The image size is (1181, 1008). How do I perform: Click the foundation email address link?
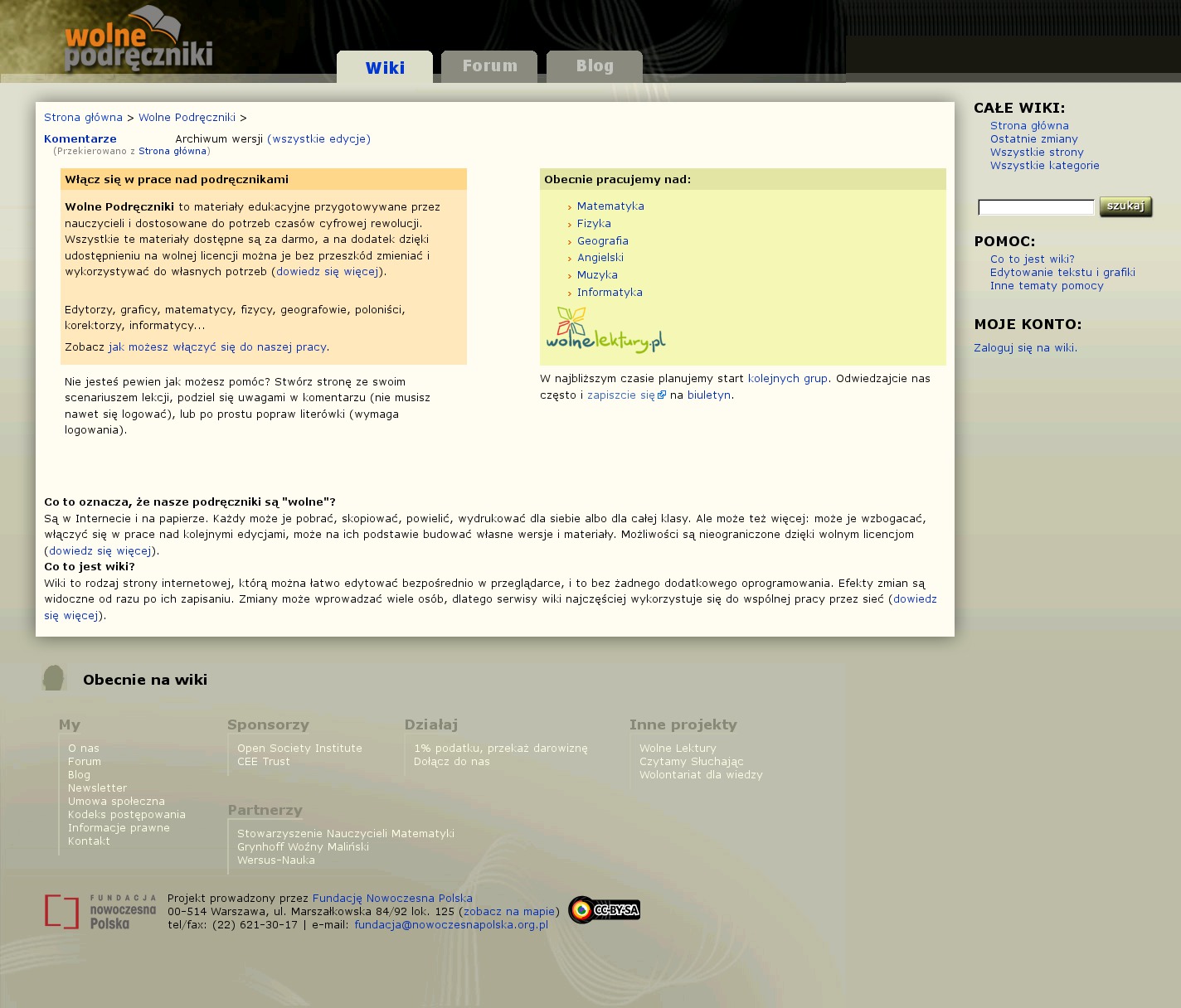(x=451, y=925)
